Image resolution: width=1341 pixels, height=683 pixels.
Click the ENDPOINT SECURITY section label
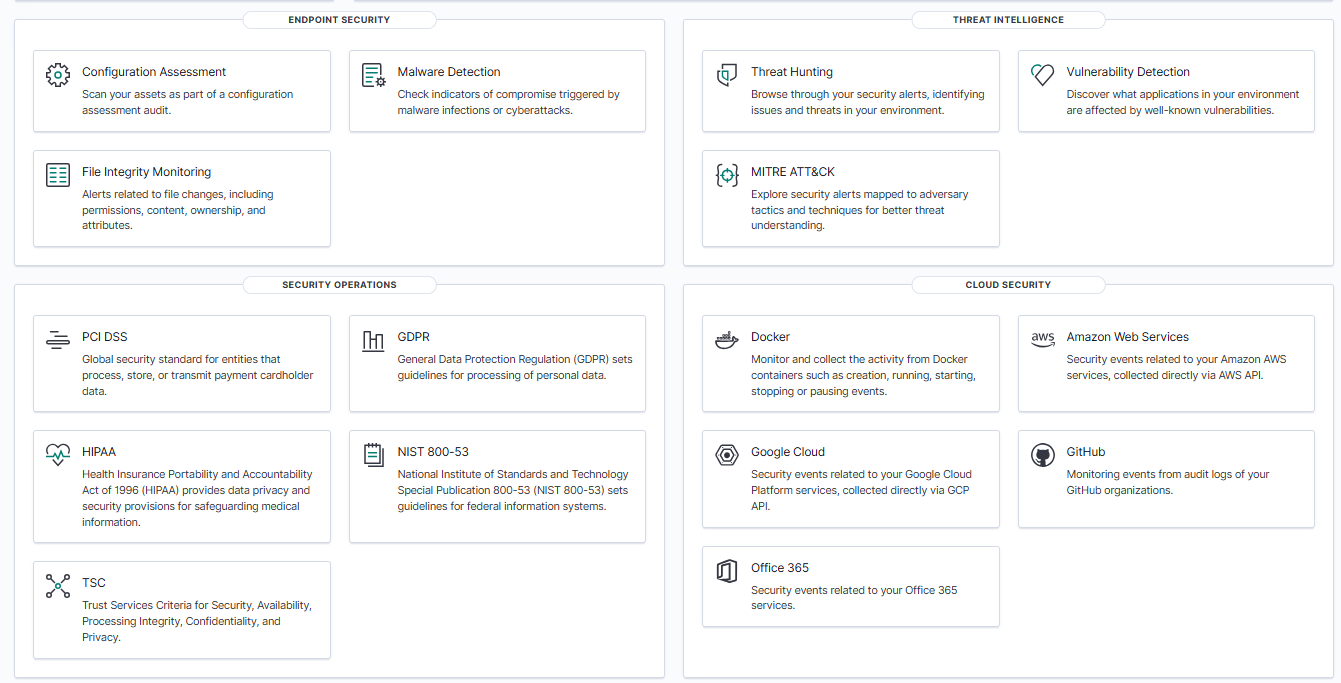(x=339, y=20)
